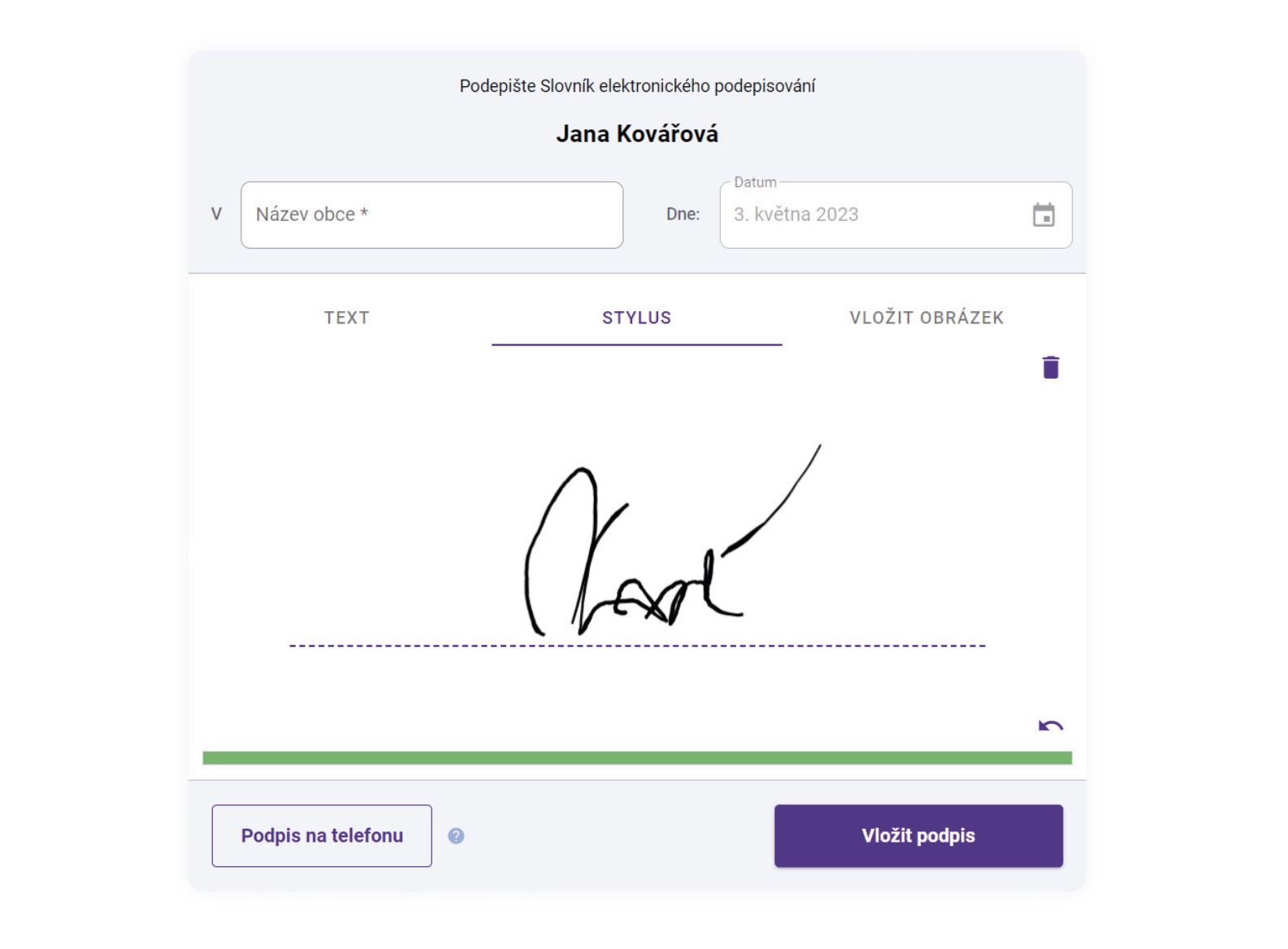Open the calendar date picker icon
The image size is (1288, 949).
coord(1043,214)
